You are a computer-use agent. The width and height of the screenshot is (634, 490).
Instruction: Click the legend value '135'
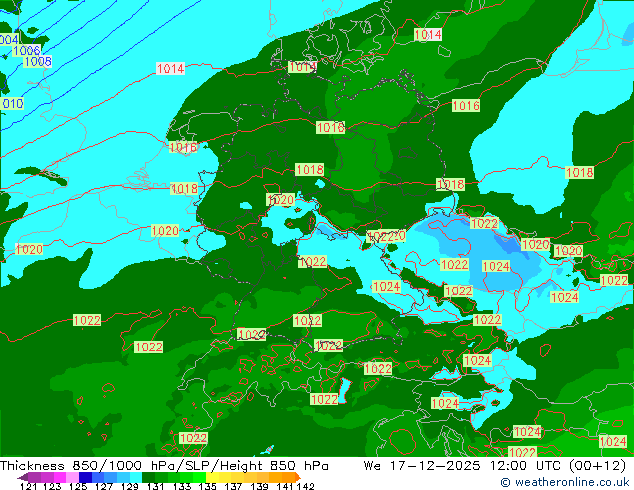point(207,486)
